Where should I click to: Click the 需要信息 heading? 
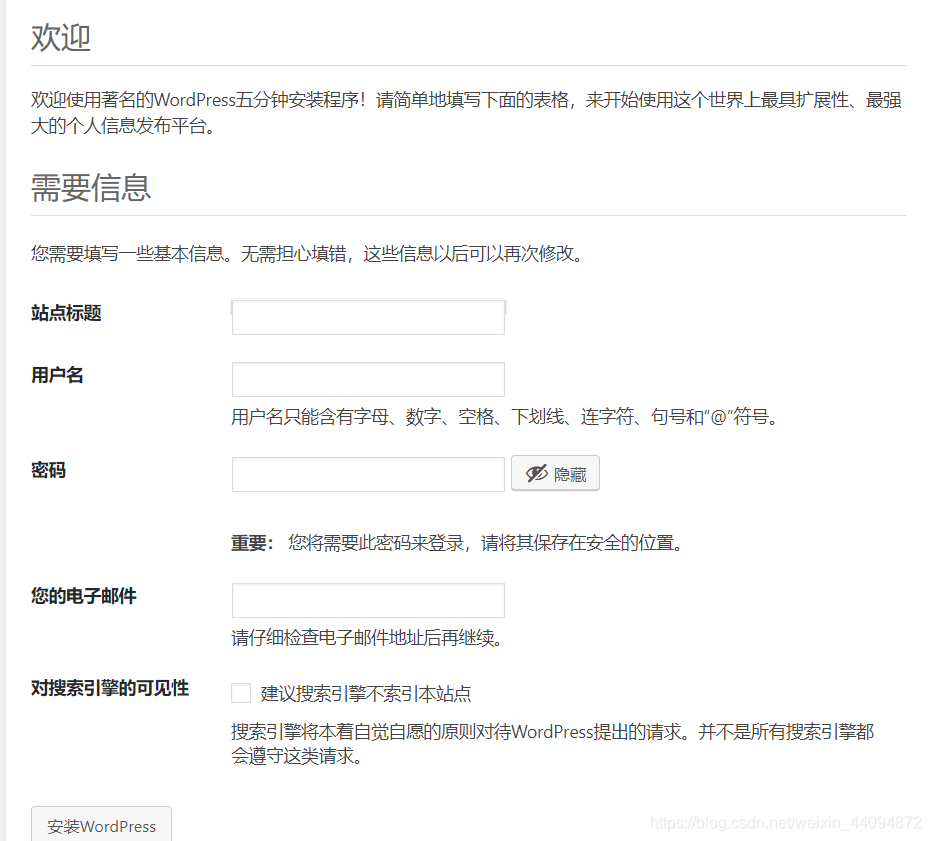[91, 188]
